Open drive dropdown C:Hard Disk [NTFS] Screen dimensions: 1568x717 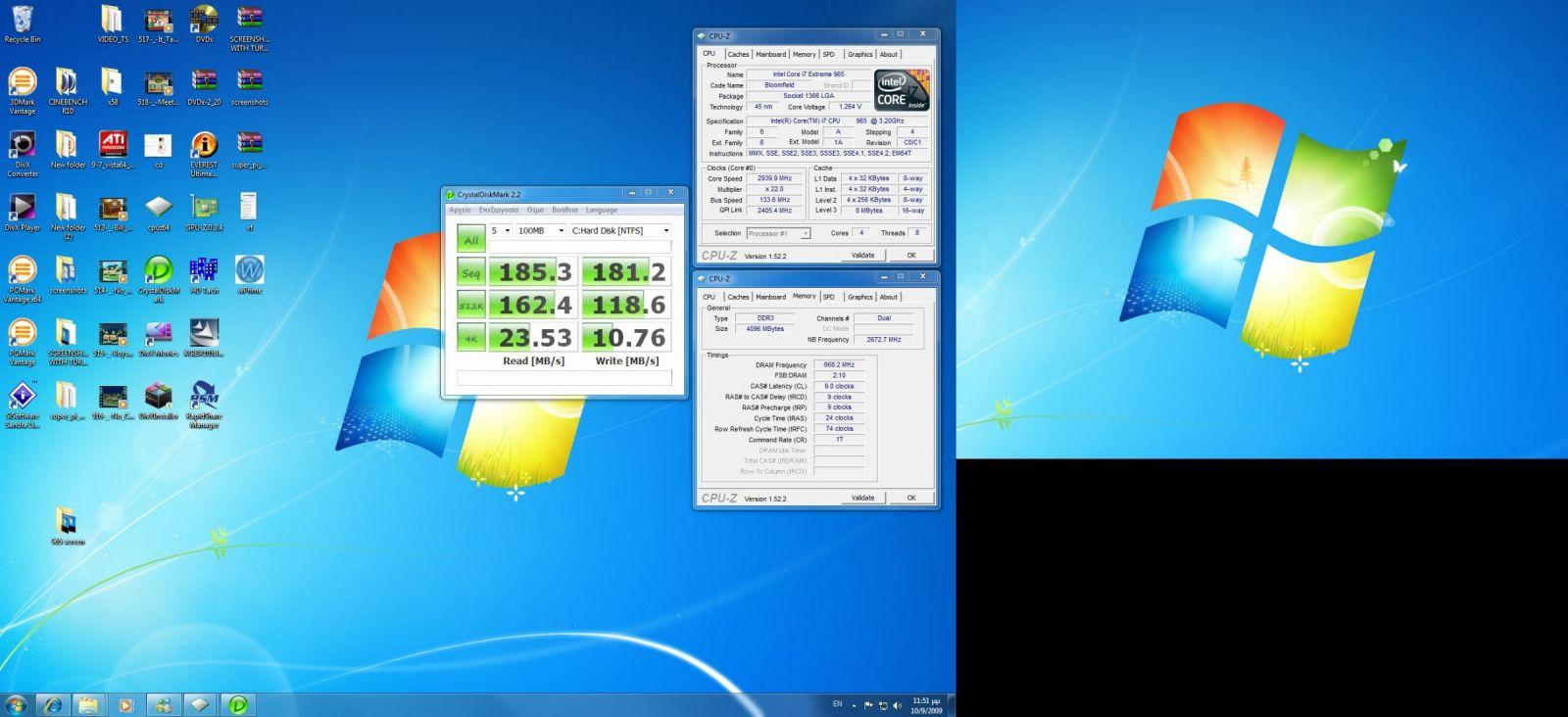(x=619, y=231)
